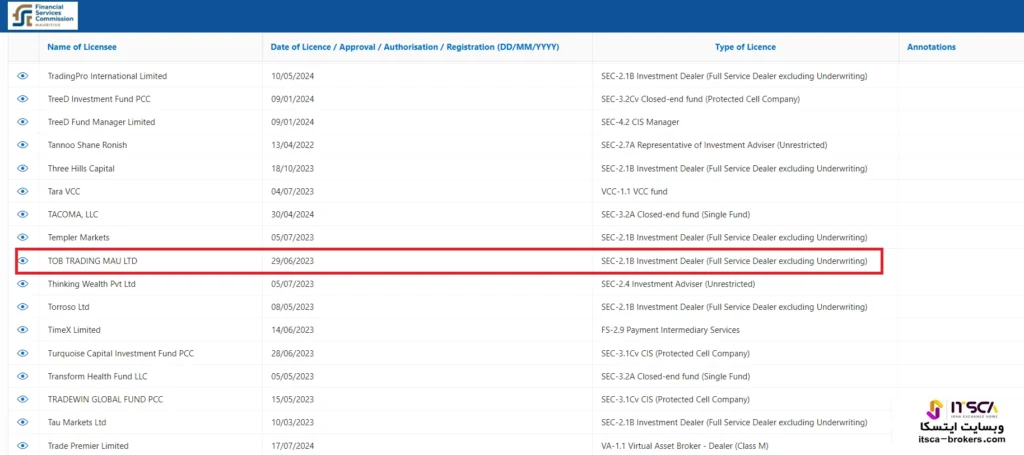Click eye icon beside Tannoo Shane Ronish

(23, 145)
